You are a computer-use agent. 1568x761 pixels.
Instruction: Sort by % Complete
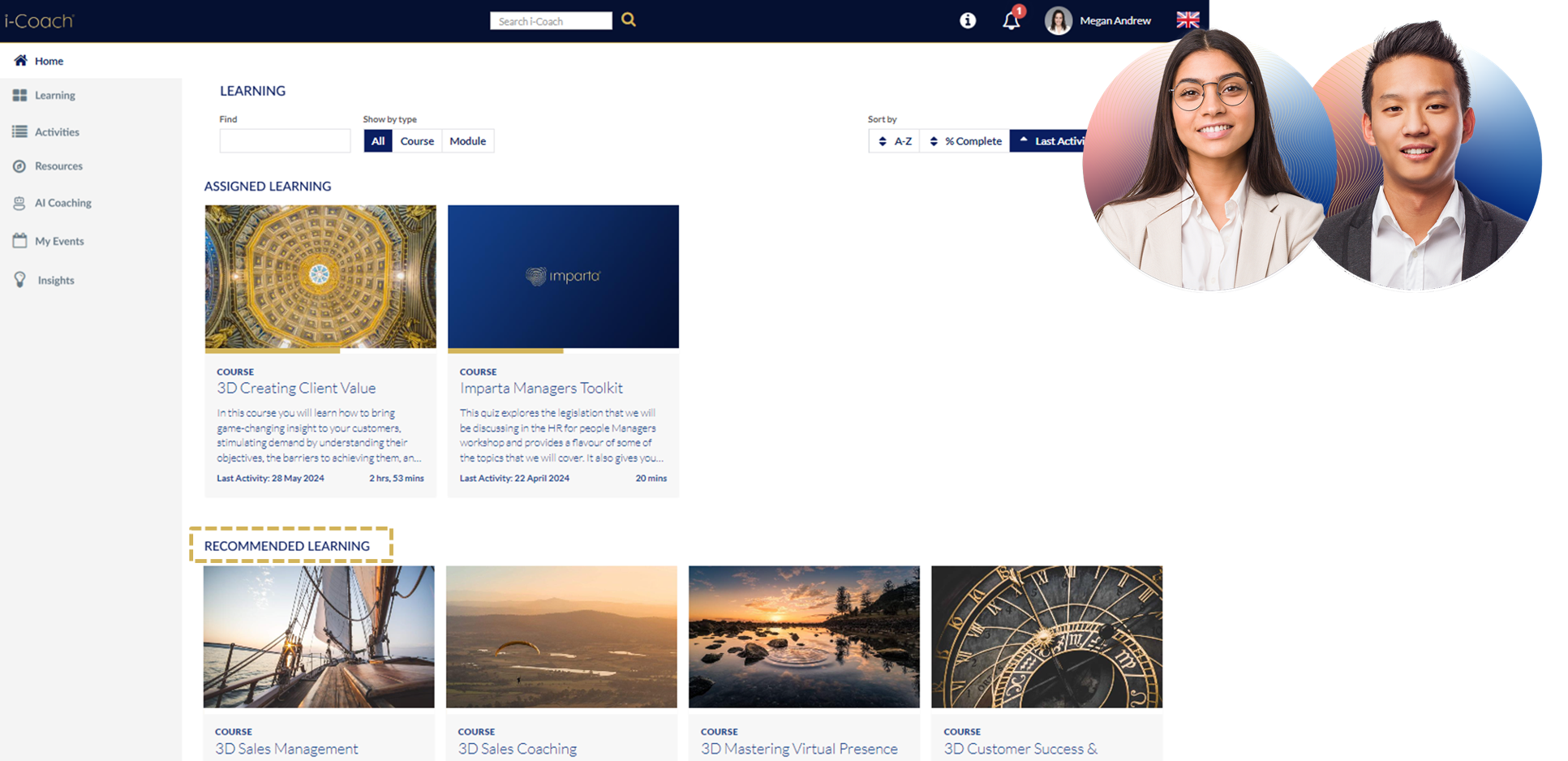965,141
